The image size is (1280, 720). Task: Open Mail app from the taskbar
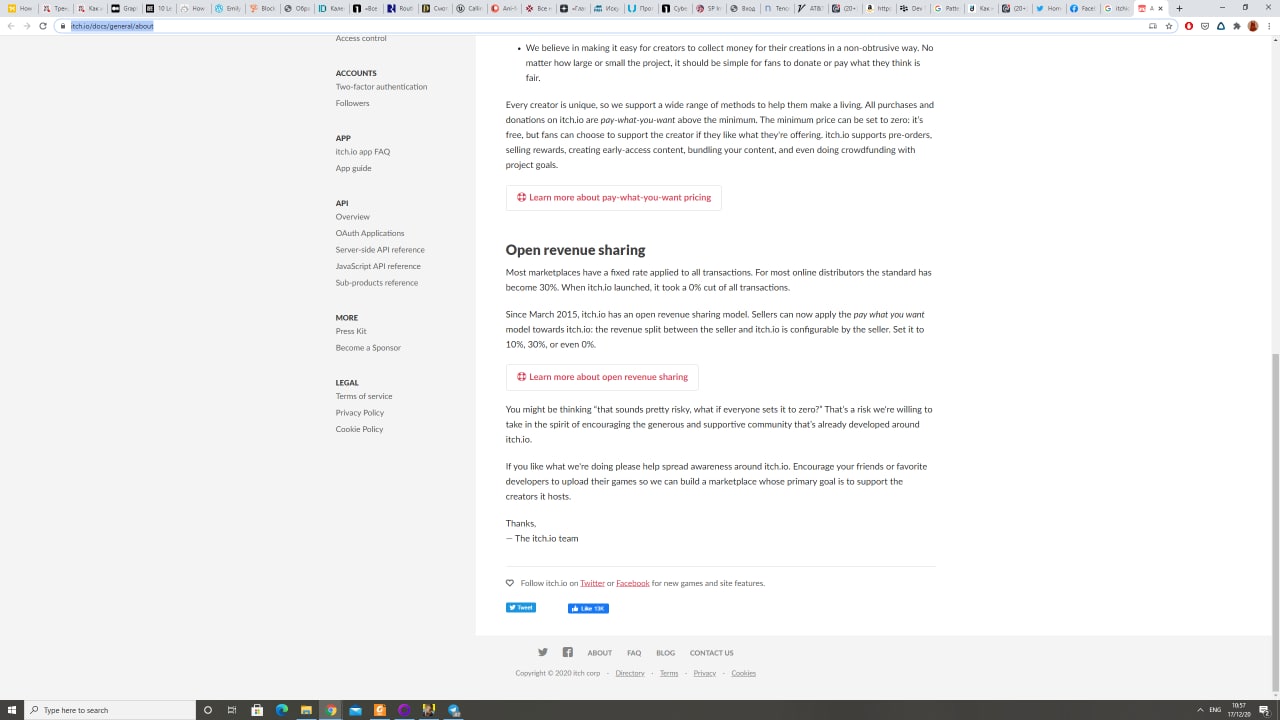click(355, 710)
